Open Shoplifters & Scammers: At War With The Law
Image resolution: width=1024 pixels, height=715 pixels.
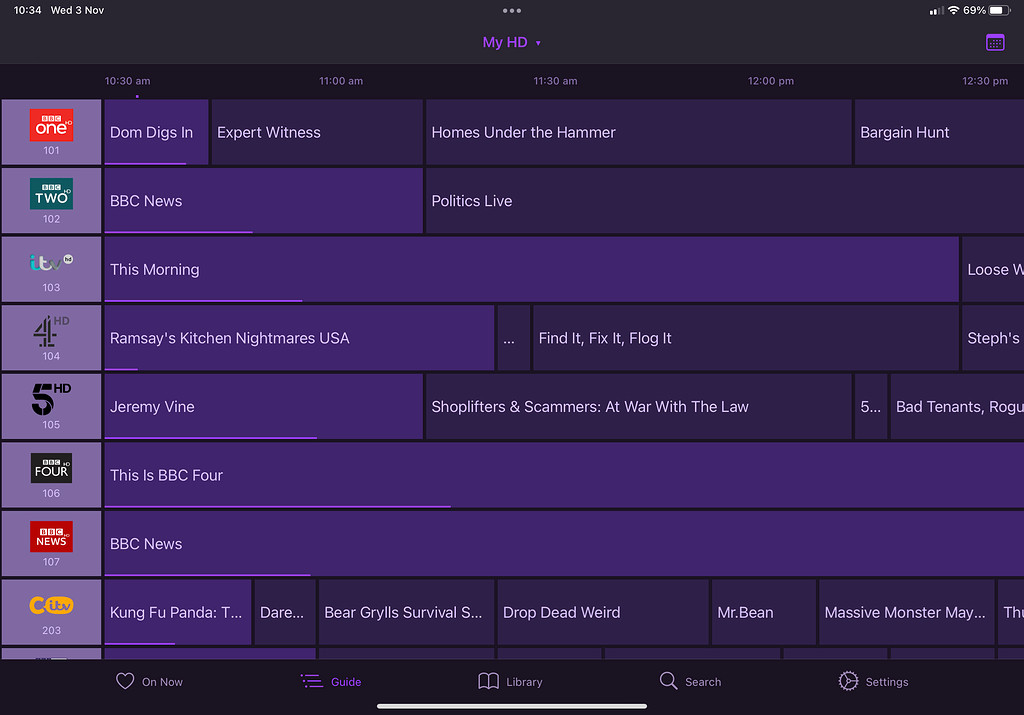[x=639, y=406]
